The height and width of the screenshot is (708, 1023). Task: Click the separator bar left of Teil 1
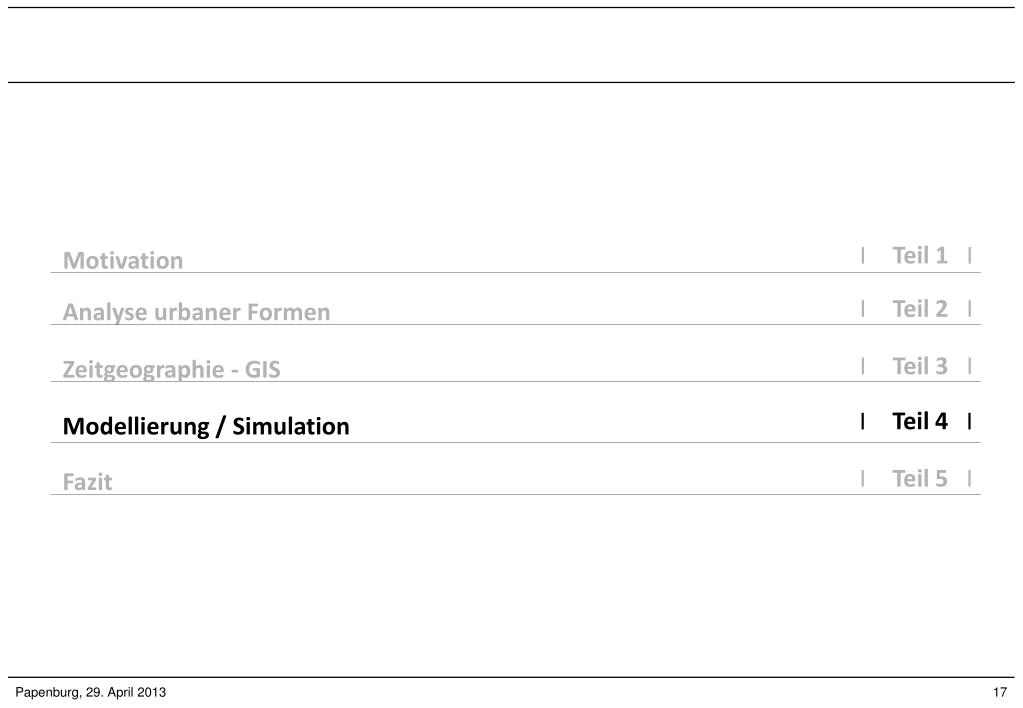(862, 256)
